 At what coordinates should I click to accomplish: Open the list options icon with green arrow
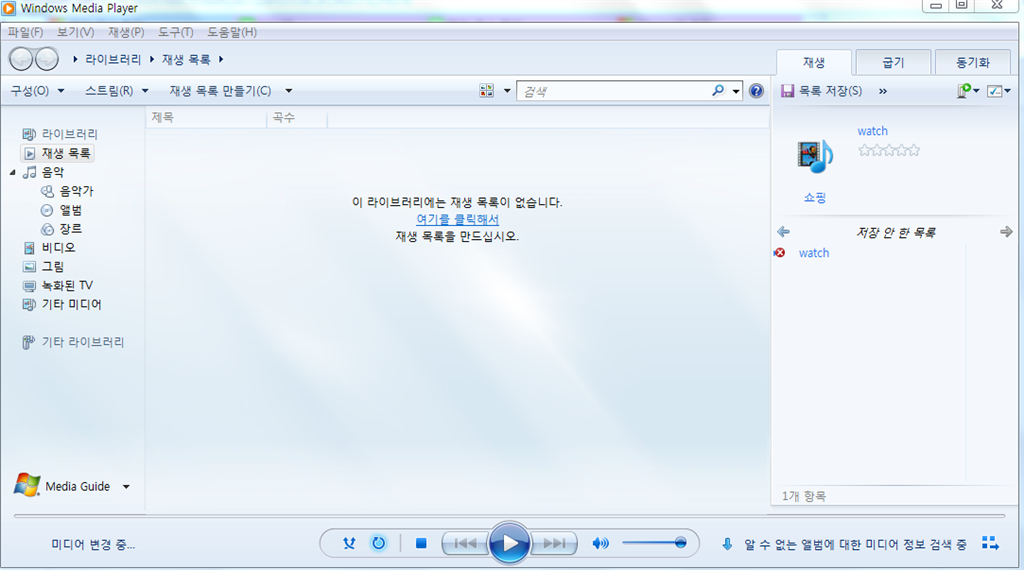click(x=967, y=91)
